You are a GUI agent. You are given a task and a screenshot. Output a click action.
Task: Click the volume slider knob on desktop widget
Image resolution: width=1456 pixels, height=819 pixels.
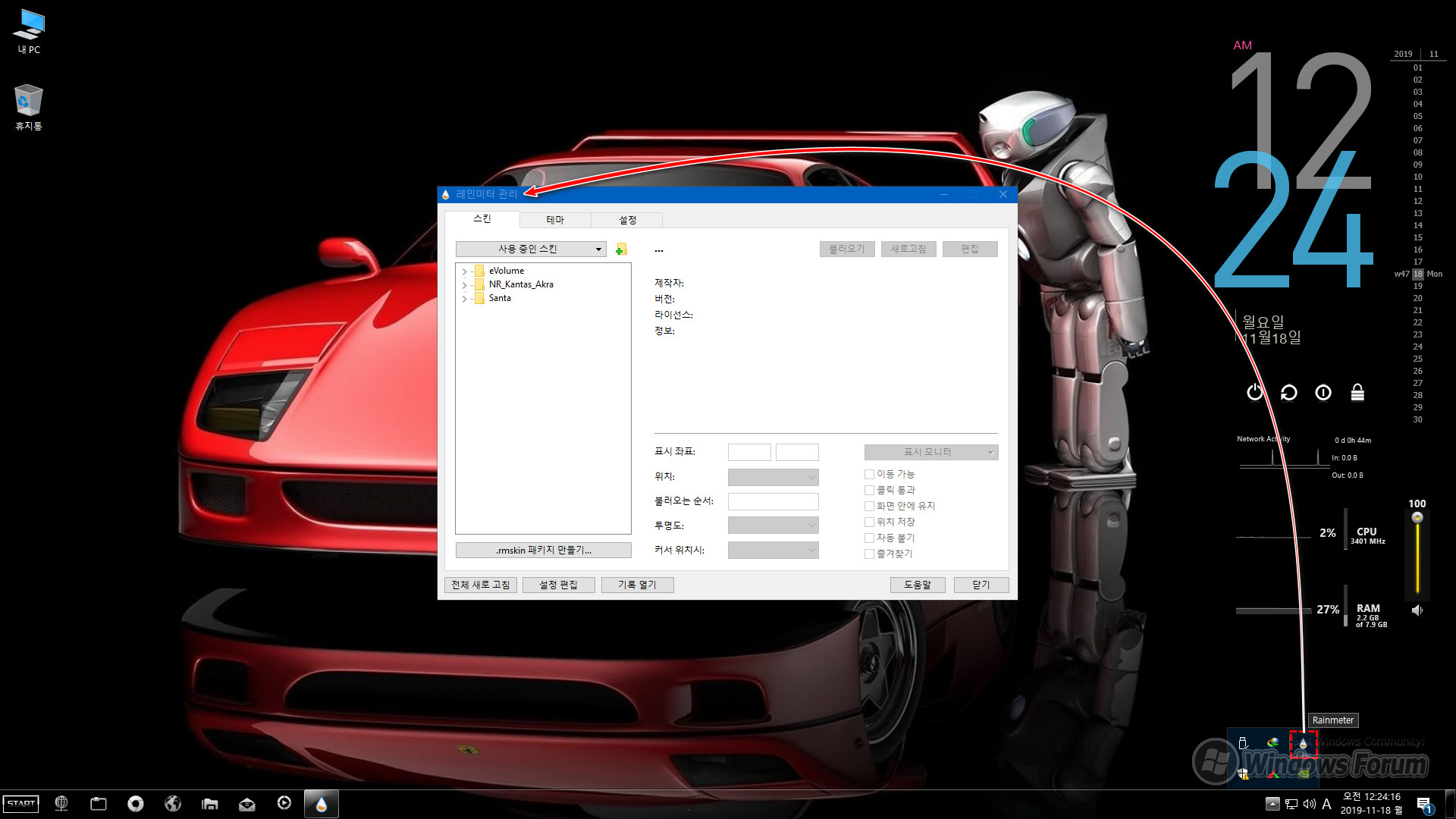point(1417,518)
